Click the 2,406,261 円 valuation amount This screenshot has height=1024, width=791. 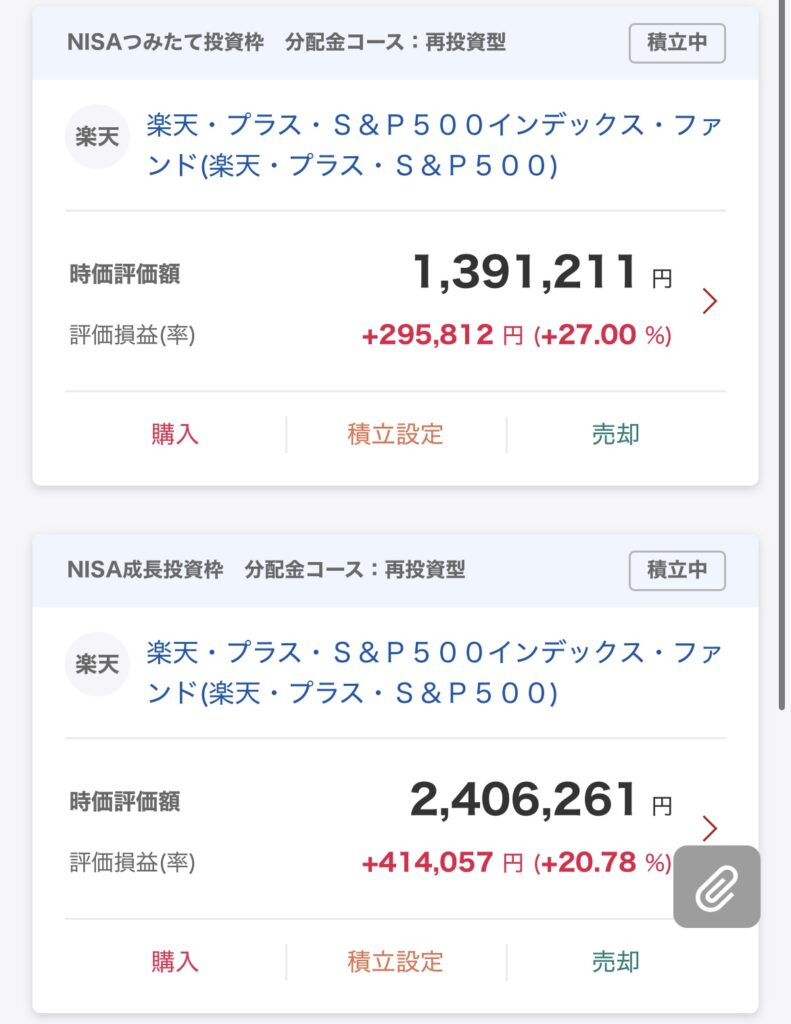coord(523,800)
